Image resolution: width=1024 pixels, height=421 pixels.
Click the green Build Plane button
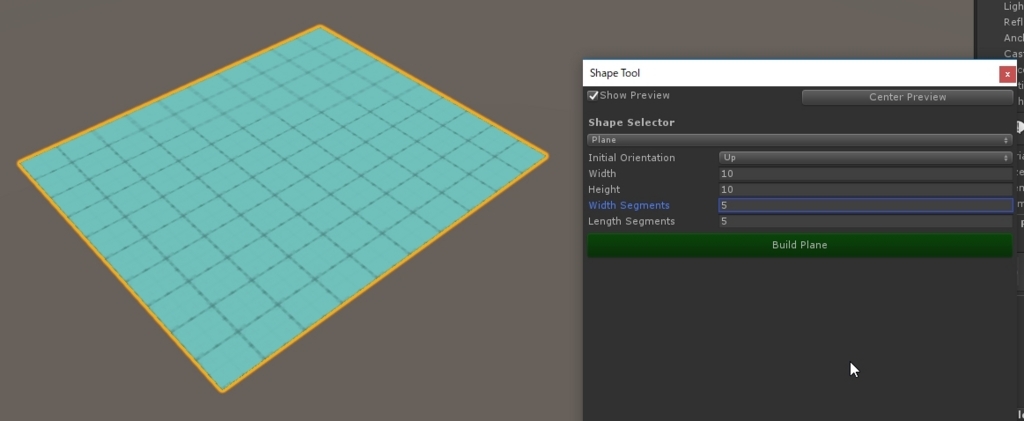[799, 245]
